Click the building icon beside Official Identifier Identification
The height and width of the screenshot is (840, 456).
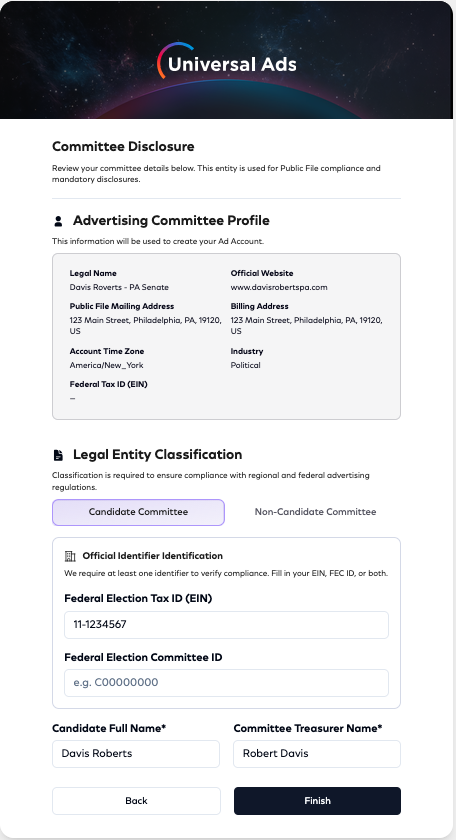70,556
